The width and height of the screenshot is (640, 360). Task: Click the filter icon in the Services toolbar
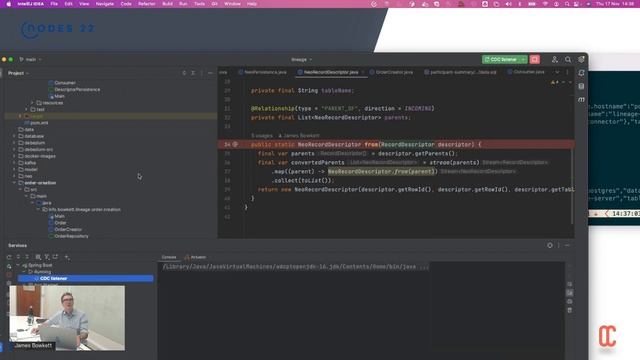[x=47, y=257]
